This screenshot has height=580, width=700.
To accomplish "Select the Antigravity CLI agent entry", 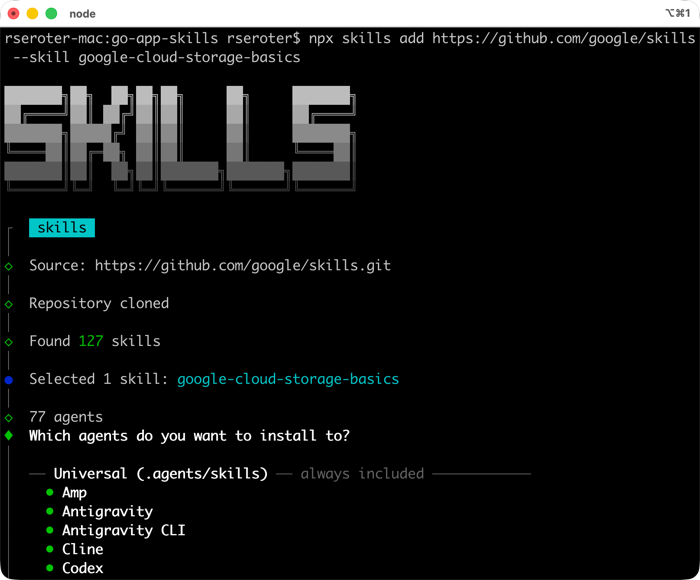I will 124,530.
